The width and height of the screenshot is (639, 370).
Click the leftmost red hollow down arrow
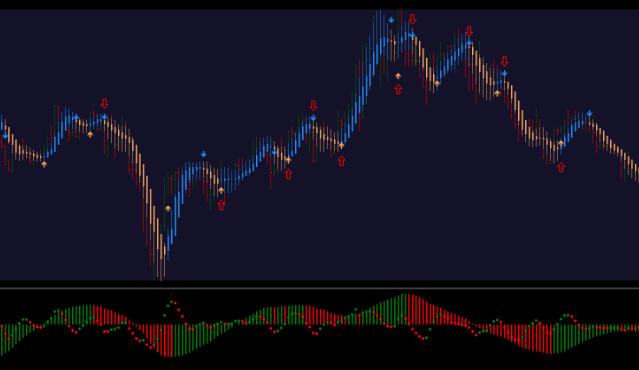104,103
